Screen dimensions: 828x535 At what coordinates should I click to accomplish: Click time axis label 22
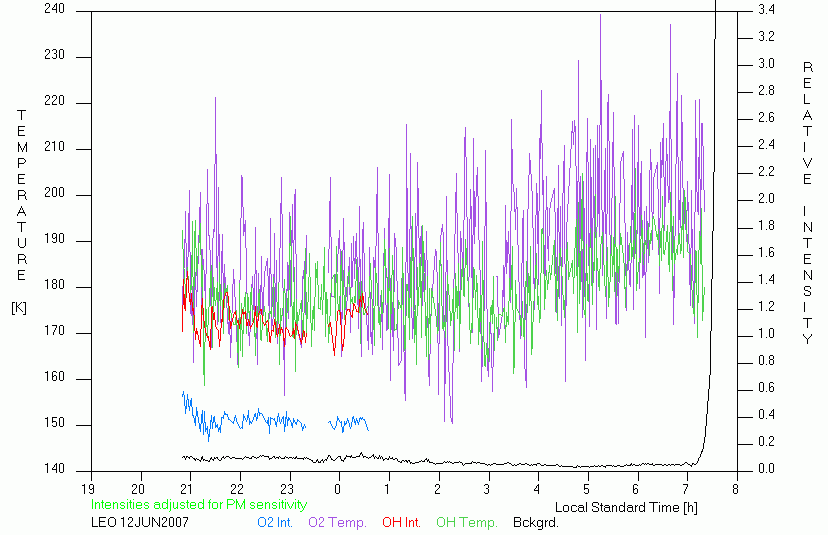coord(237,490)
